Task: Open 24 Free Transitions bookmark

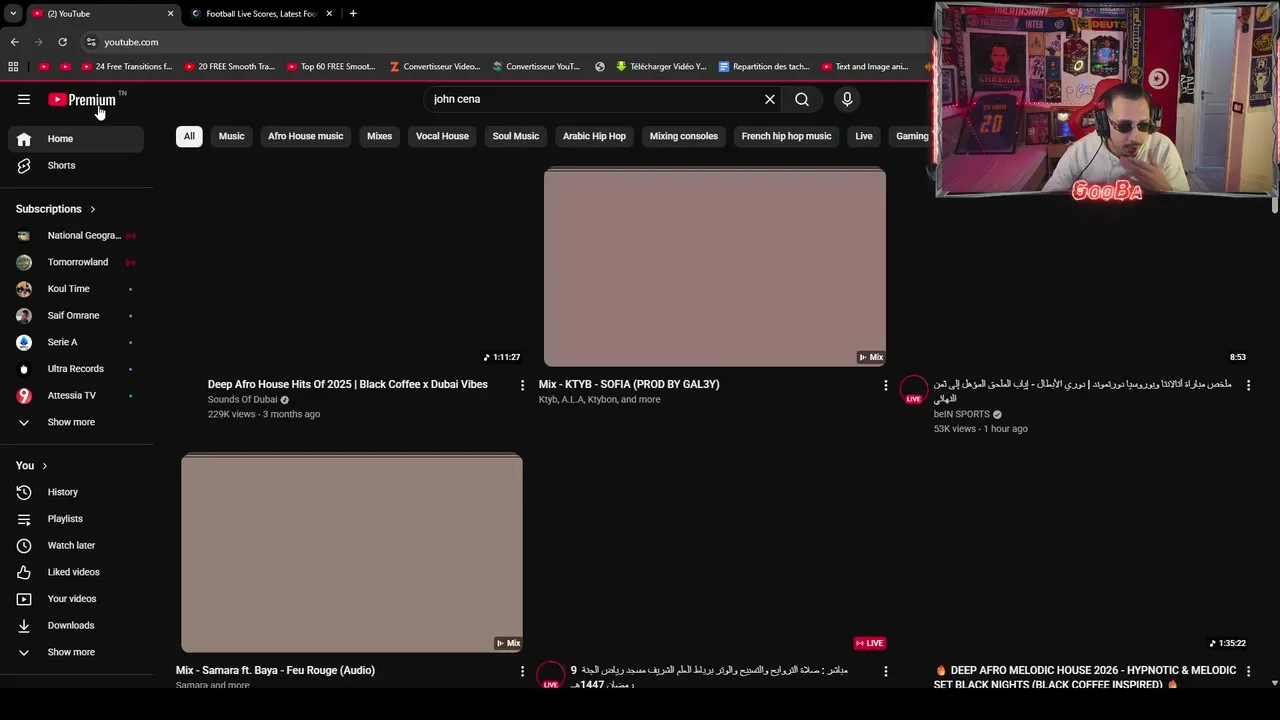Action: pos(126,67)
